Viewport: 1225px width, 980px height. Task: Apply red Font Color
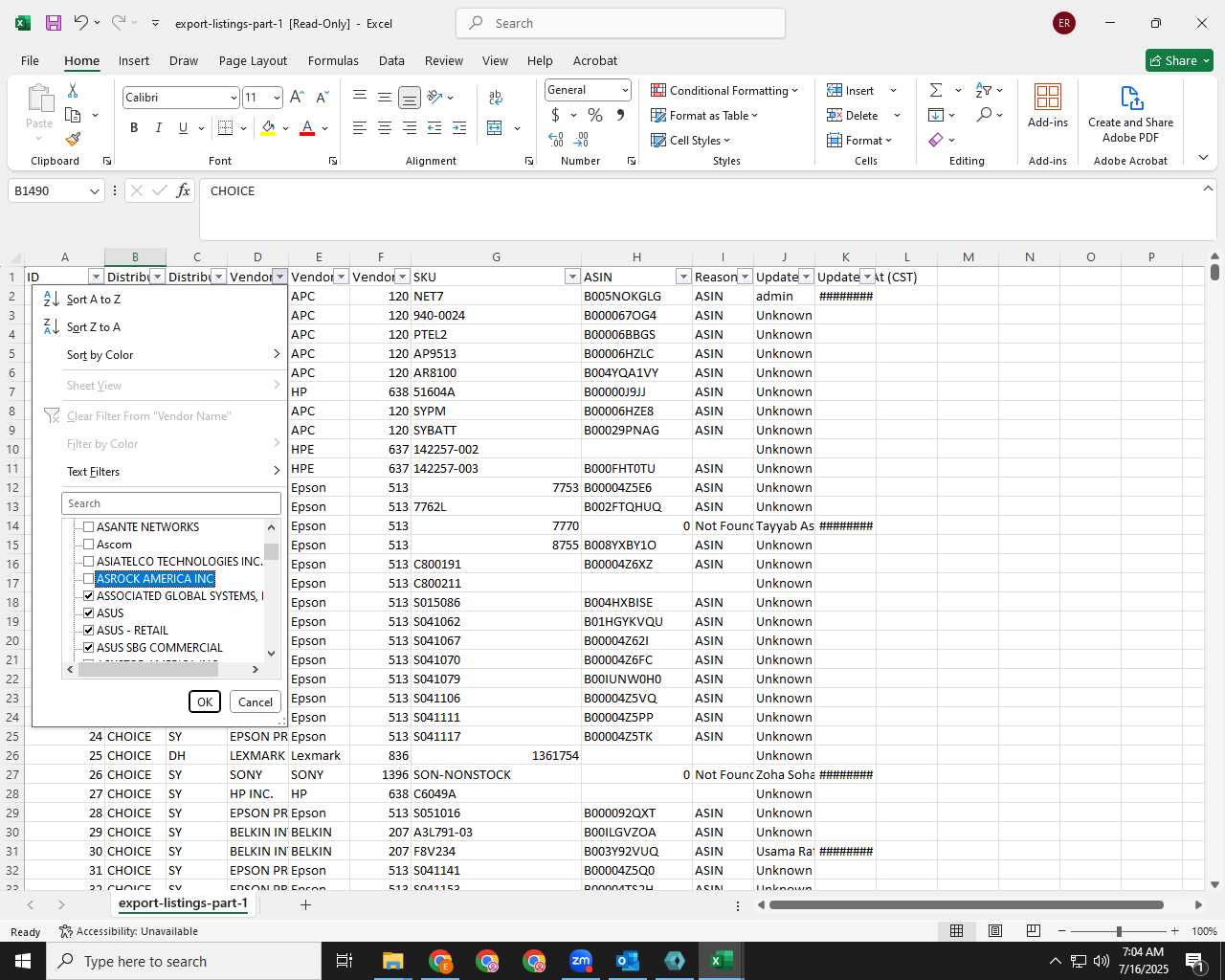point(307,128)
